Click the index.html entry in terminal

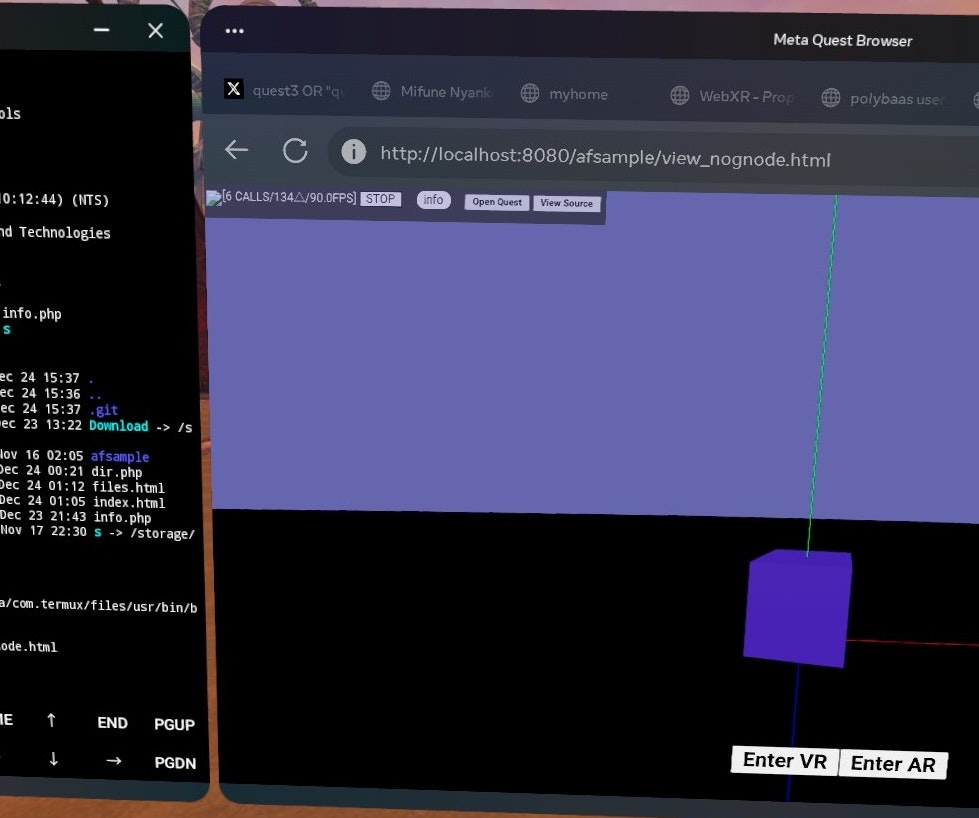(x=129, y=503)
